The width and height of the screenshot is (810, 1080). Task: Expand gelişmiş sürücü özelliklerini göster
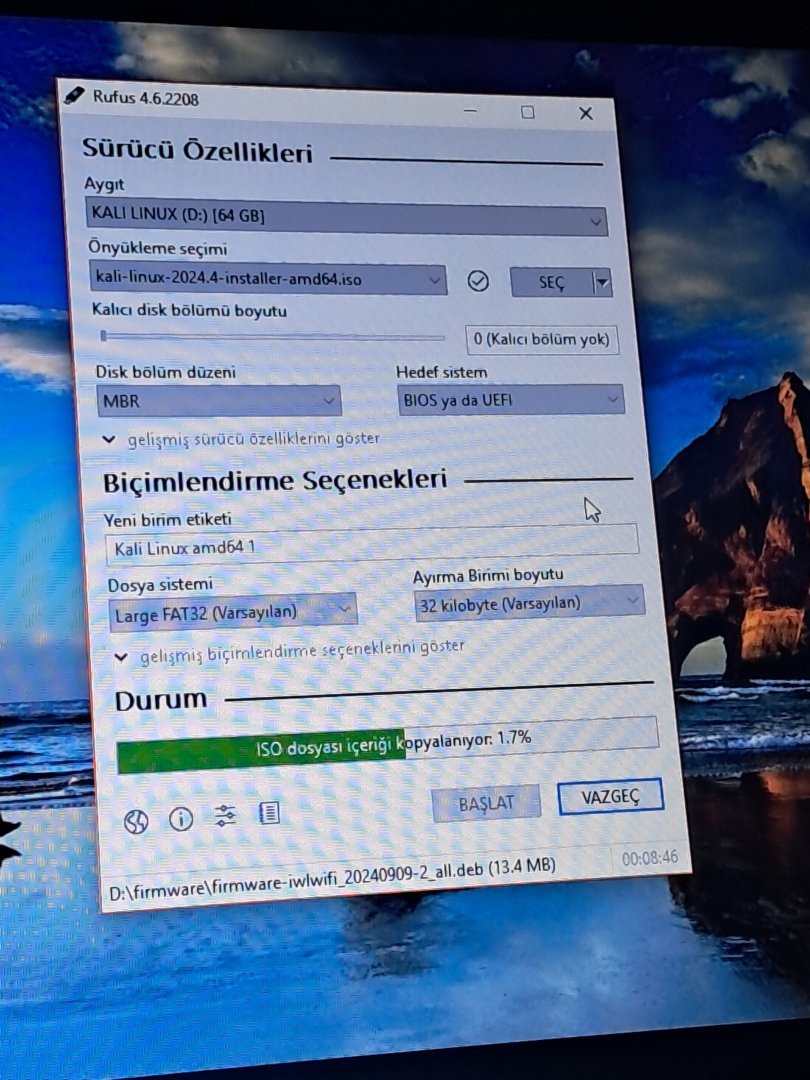click(x=242, y=439)
